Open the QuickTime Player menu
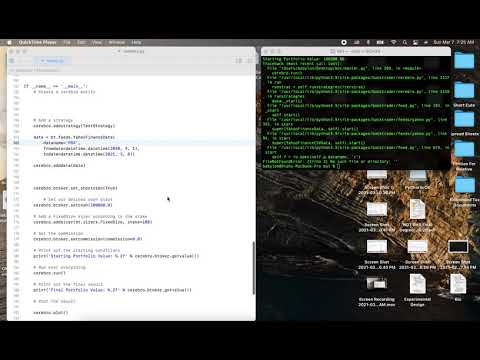The image size is (480, 360). point(37,42)
